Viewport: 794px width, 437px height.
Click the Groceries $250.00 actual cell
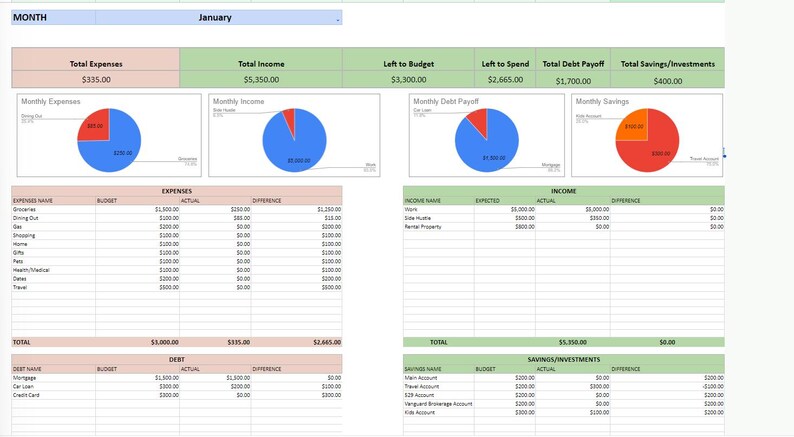click(x=215, y=209)
